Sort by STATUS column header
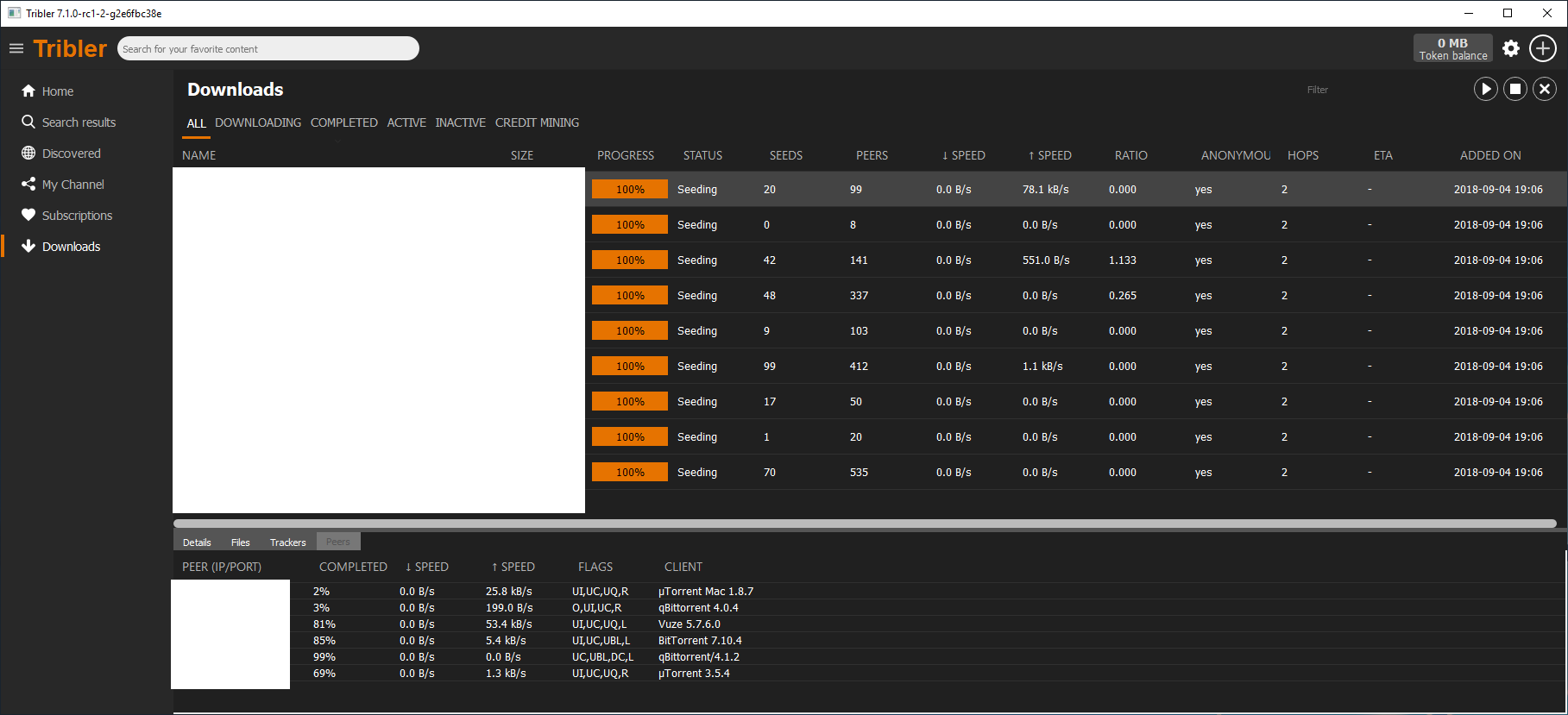The height and width of the screenshot is (715, 1568). (x=702, y=155)
